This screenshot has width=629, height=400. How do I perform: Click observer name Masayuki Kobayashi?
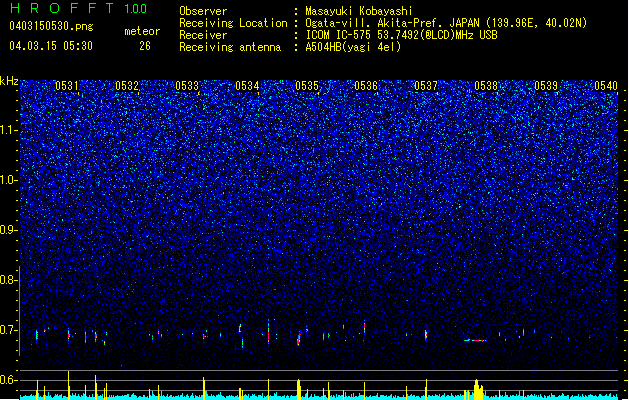point(359,11)
